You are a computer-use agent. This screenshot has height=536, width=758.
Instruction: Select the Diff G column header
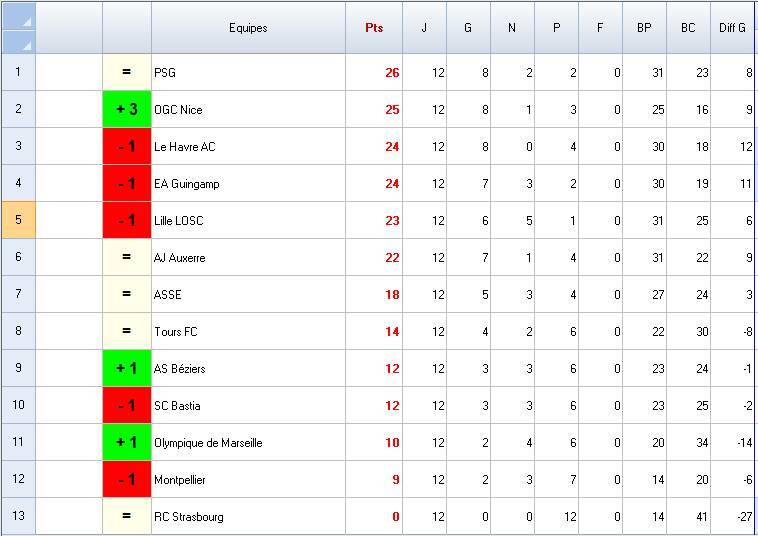pos(732,28)
